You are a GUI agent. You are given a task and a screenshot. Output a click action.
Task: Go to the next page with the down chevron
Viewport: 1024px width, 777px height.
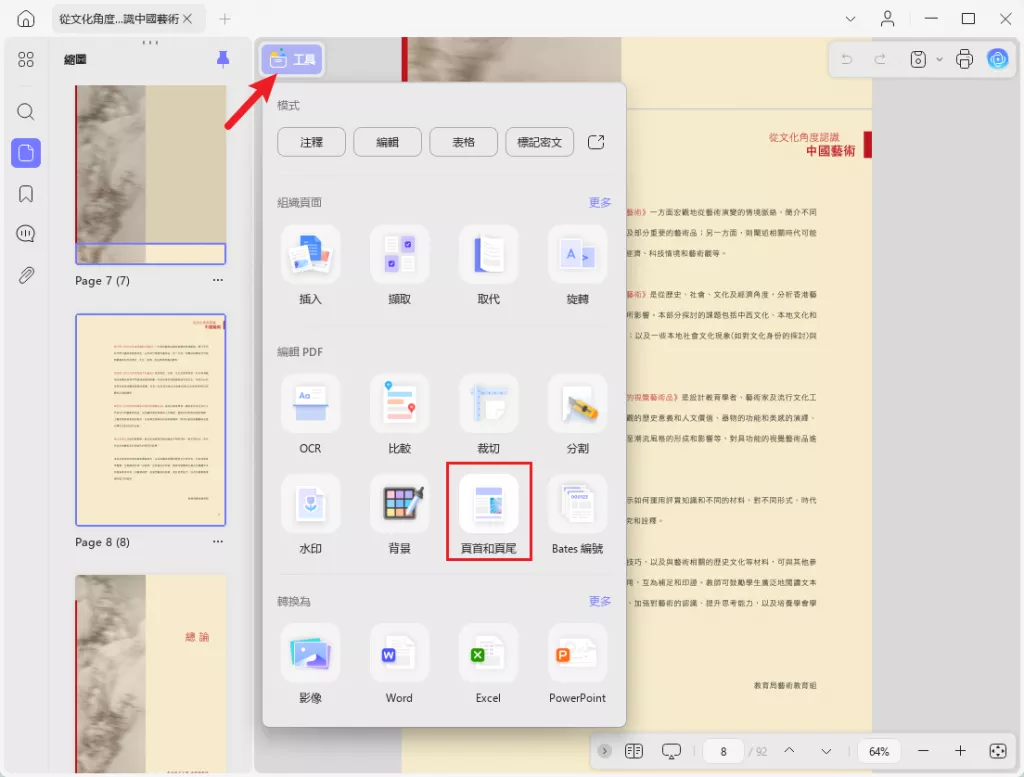pos(825,750)
